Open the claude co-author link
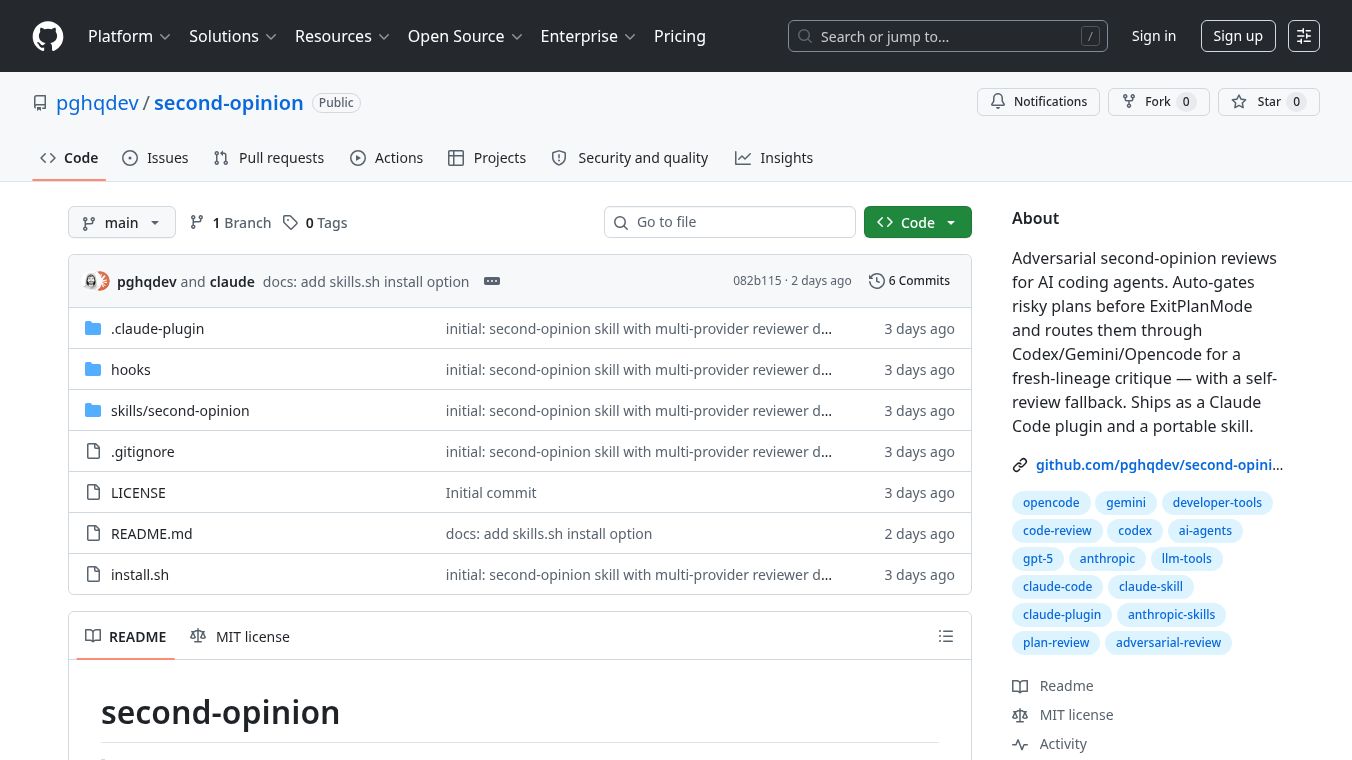Viewport: 1352px width, 760px height. pos(232,282)
